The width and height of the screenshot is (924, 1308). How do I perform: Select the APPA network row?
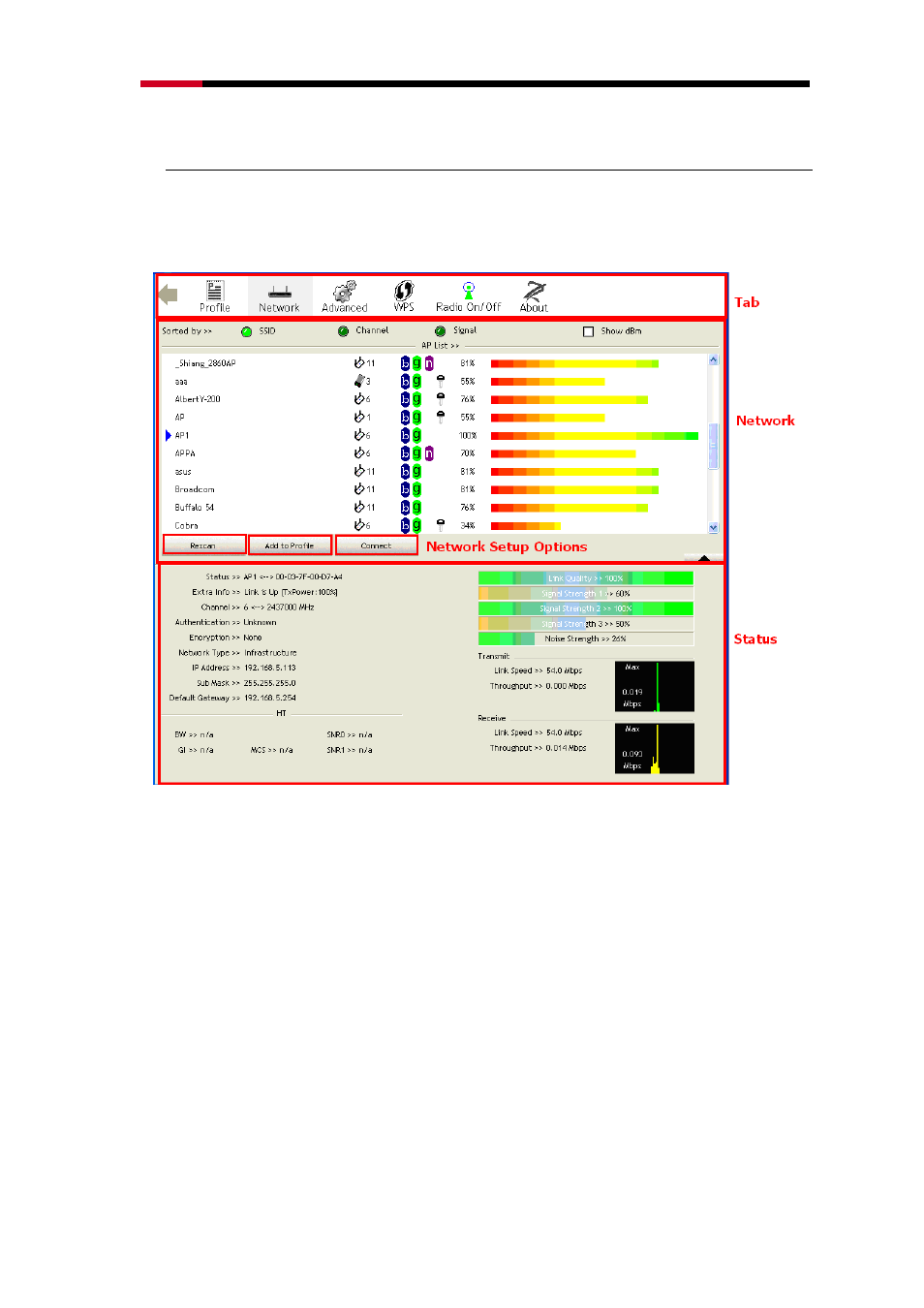pos(436,453)
